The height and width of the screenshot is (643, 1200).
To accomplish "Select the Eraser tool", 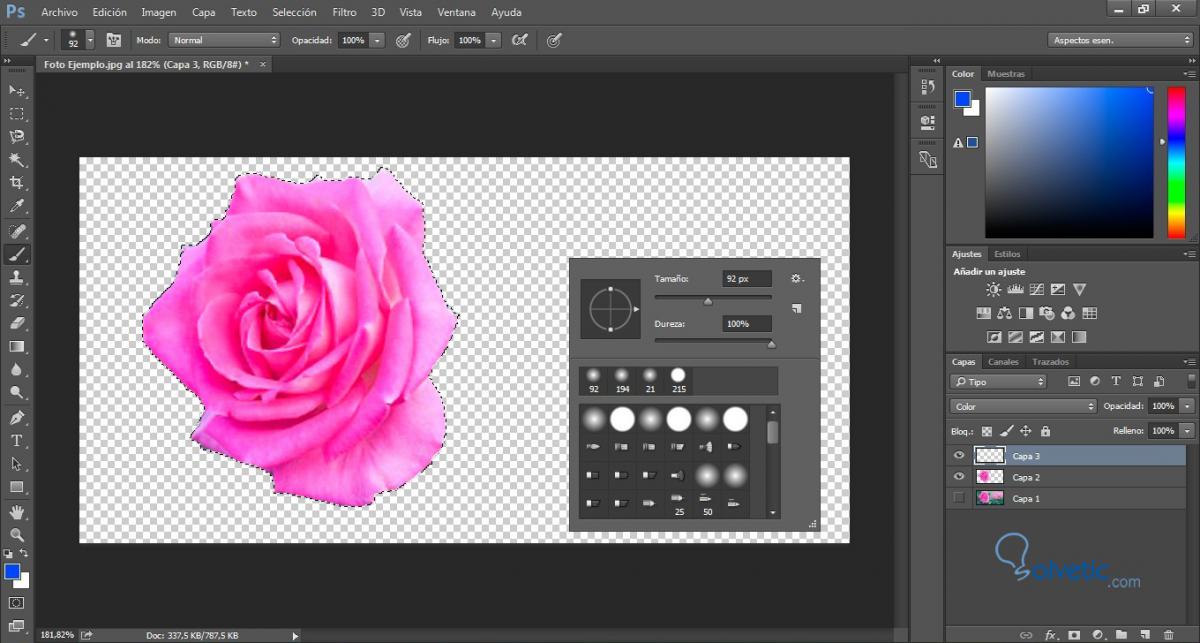I will click(17, 323).
